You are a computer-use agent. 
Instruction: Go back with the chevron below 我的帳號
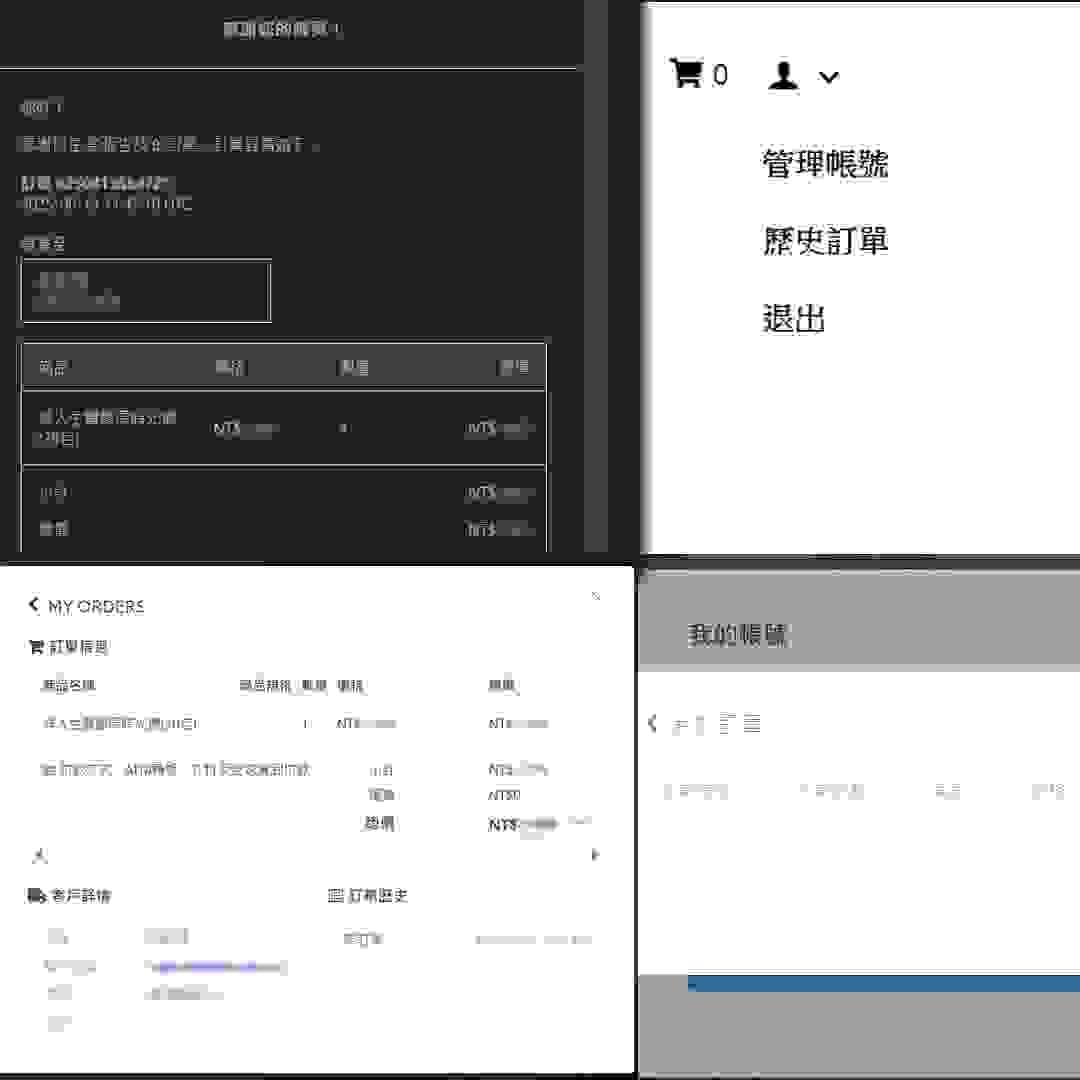click(652, 723)
